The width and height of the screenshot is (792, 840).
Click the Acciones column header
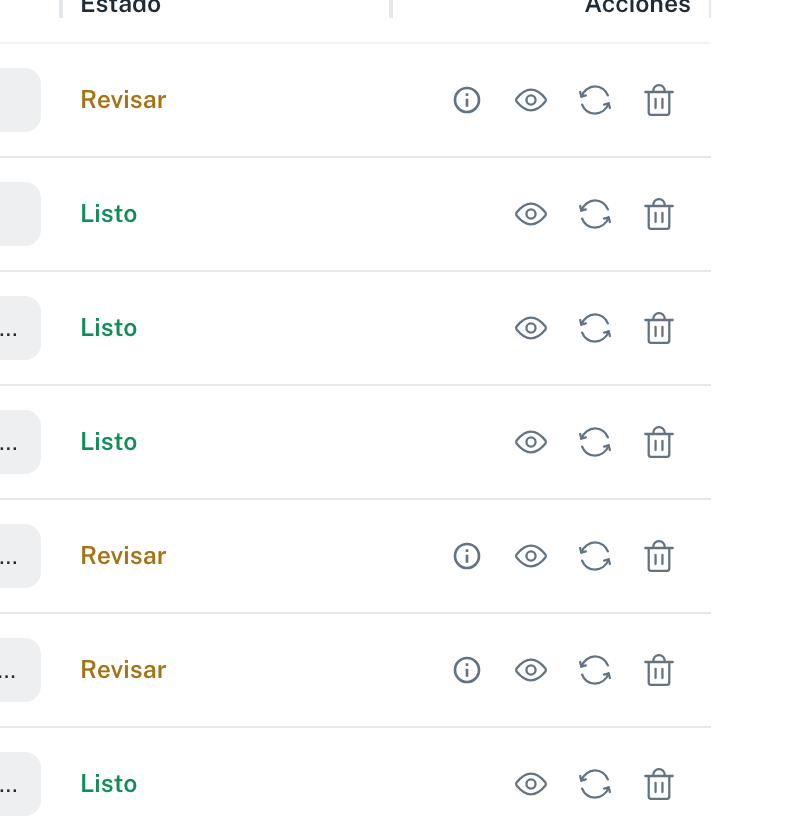(x=637, y=6)
